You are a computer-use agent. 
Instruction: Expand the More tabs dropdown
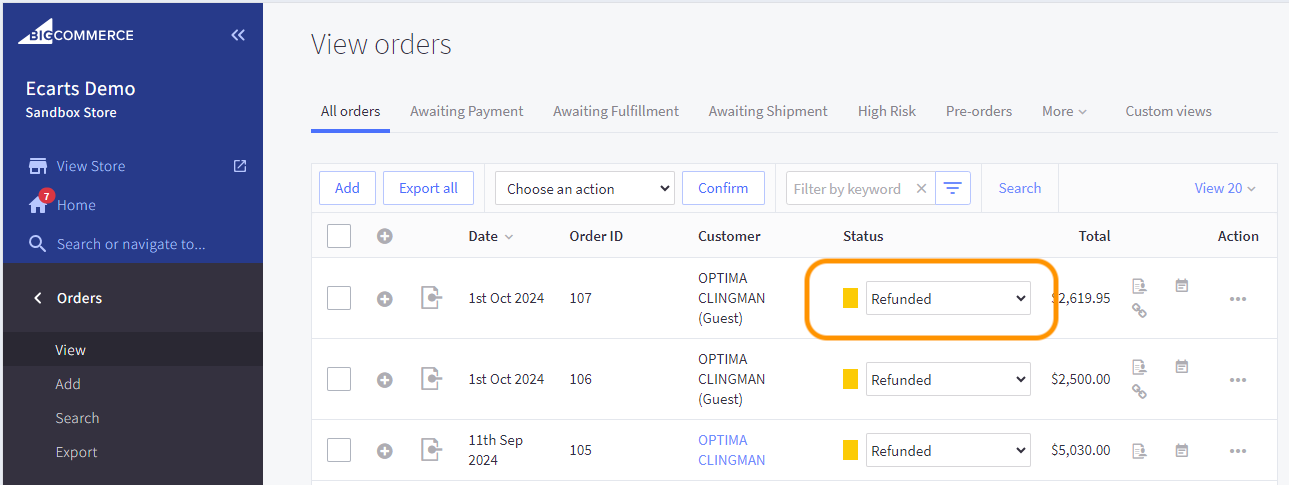click(x=1064, y=111)
